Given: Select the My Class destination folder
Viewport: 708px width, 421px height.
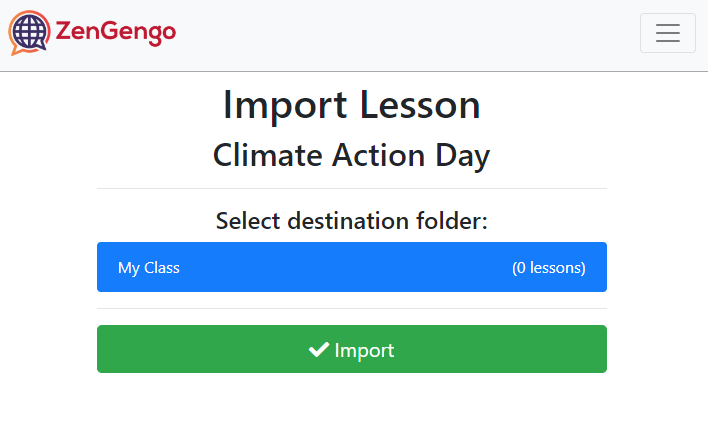Looking at the screenshot, I should (x=352, y=267).
